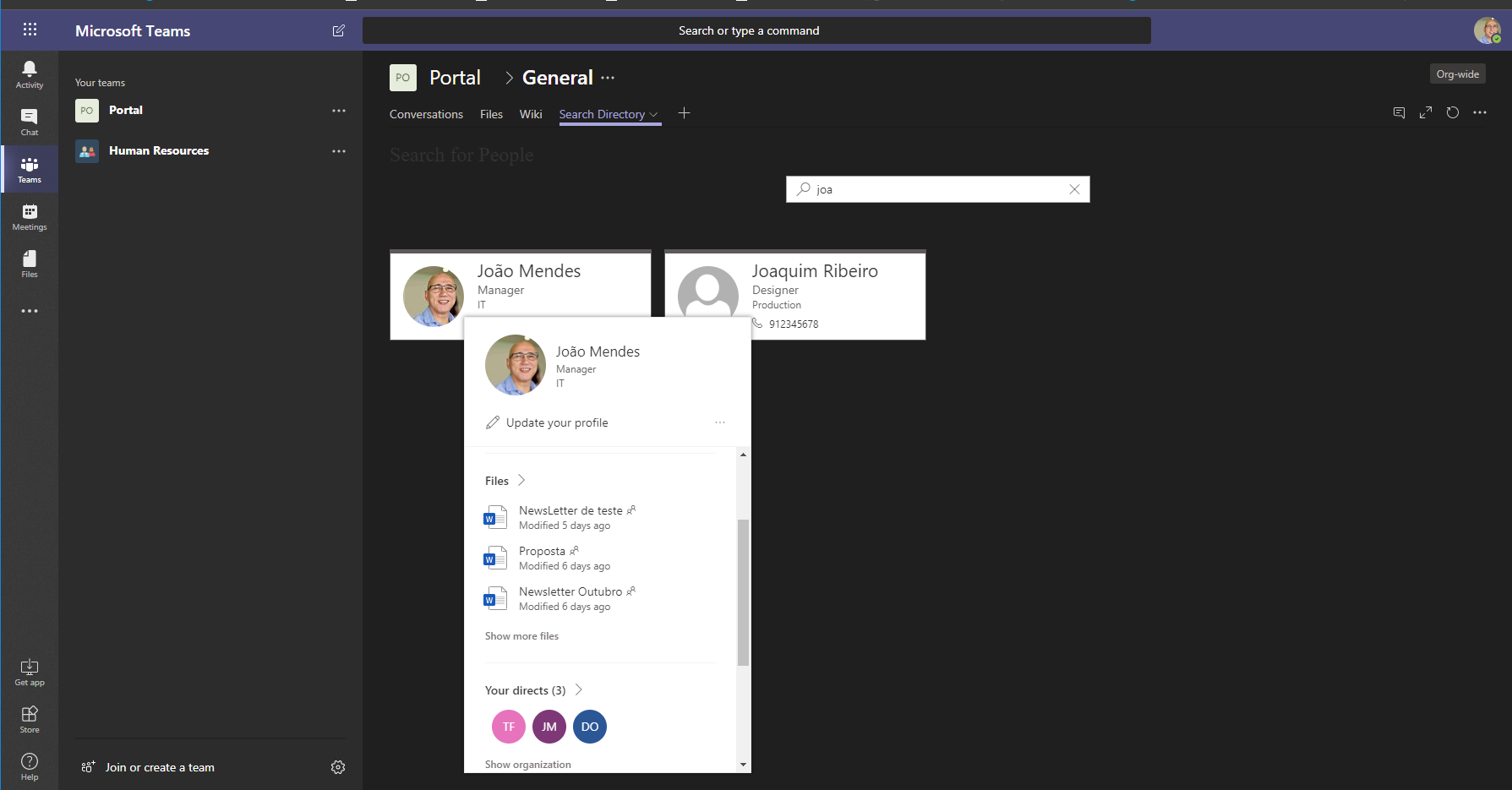Open the Files icon in sidebar
The image size is (1512, 790).
[x=30, y=264]
